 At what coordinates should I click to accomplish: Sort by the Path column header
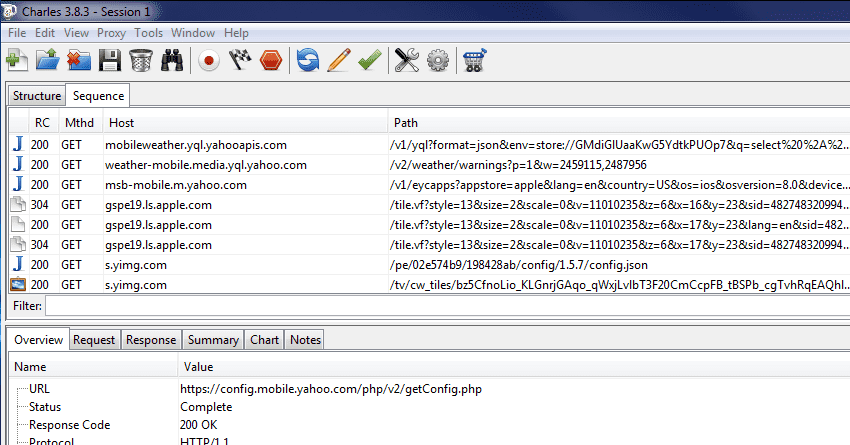click(x=619, y=123)
